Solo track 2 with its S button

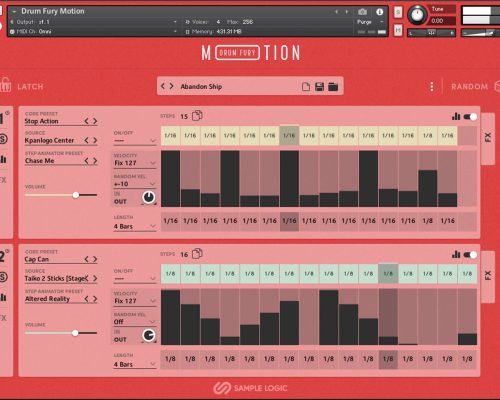(3, 277)
